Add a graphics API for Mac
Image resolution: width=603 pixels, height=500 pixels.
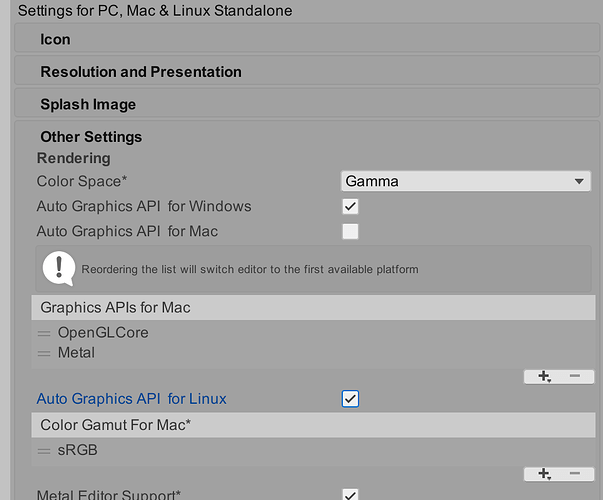pyautogui.click(x=544, y=376)
